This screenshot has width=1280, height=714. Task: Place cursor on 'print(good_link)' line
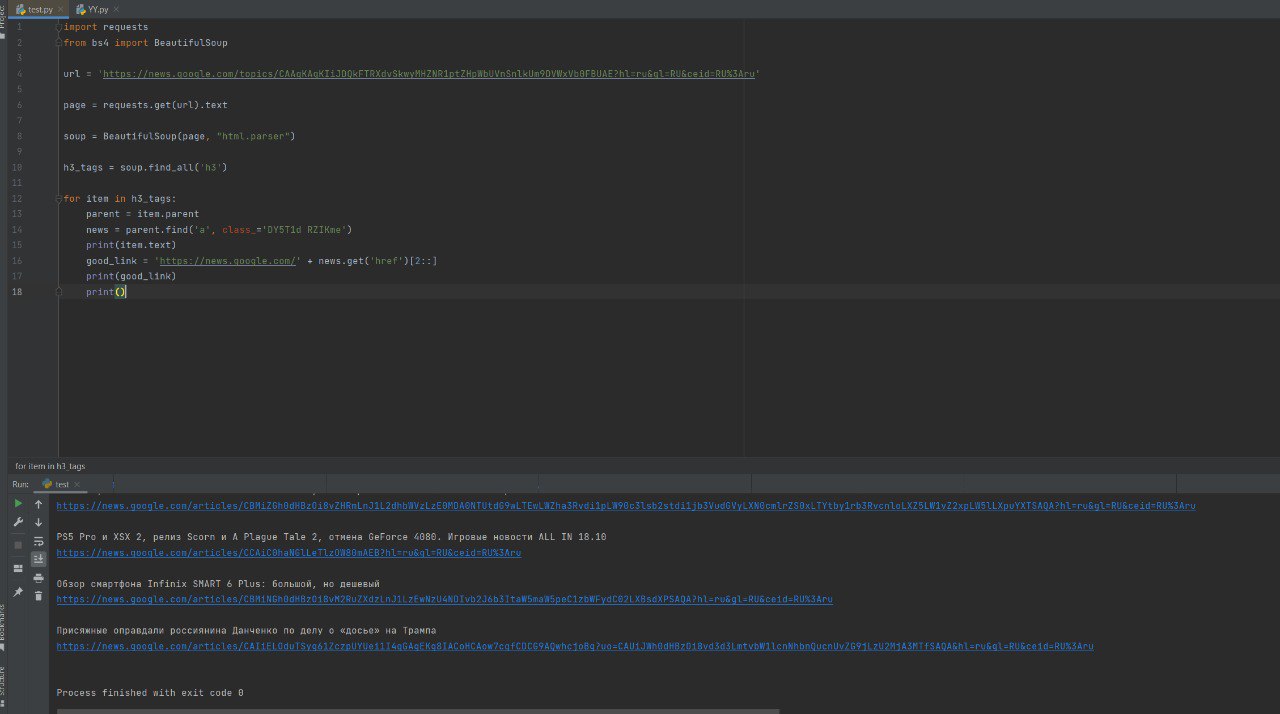[x=131, y=276]
